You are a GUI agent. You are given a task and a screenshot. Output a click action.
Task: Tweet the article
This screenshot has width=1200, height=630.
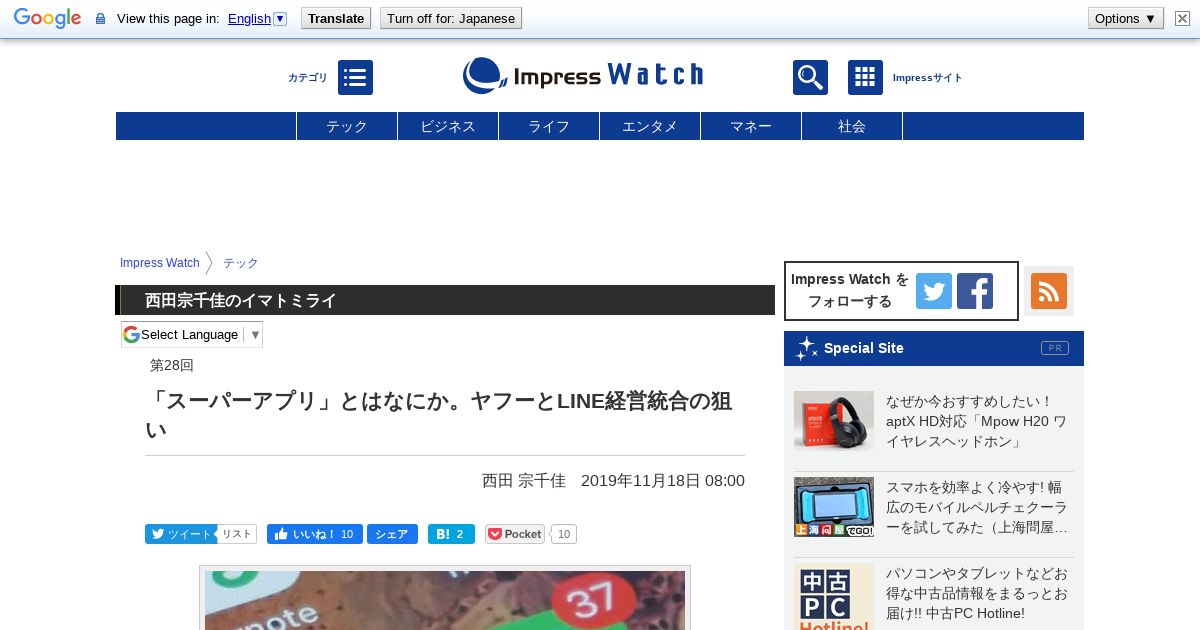[x=179, y=534]
